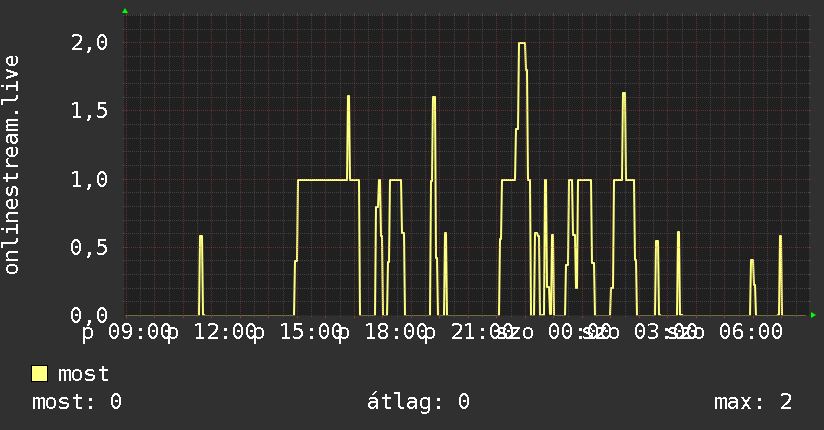This screenshot has width=824, height=430.
Task: Click the 'max: 2' statistic
Action: coord(753,402)
